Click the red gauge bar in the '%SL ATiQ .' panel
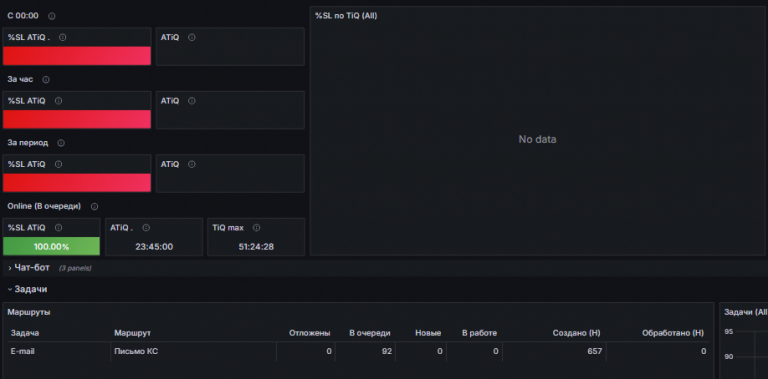Image resolution: width=768 pixels, height=379 pixels. click(x=77, y=56)
